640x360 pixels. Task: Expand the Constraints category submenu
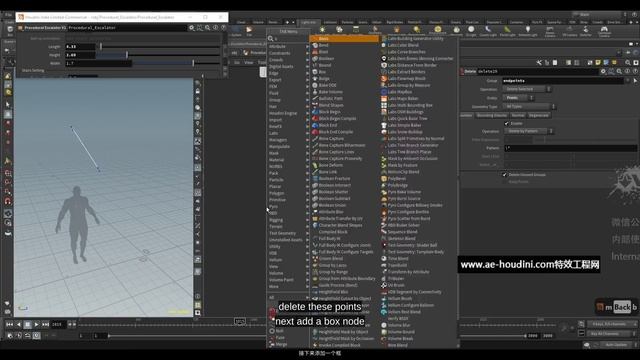pyautogui.click(x=288, y=53)
